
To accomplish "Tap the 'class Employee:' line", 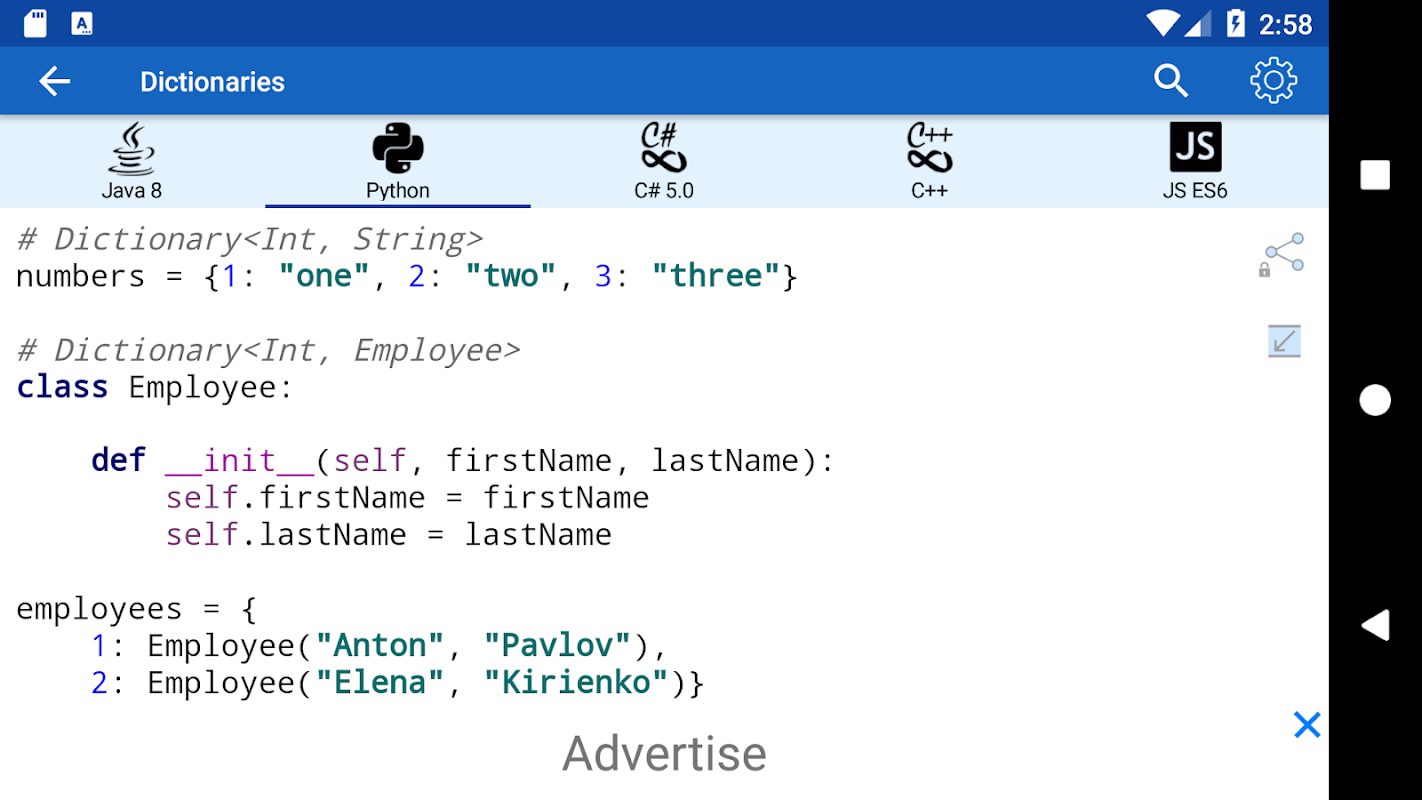I will 155,387.
